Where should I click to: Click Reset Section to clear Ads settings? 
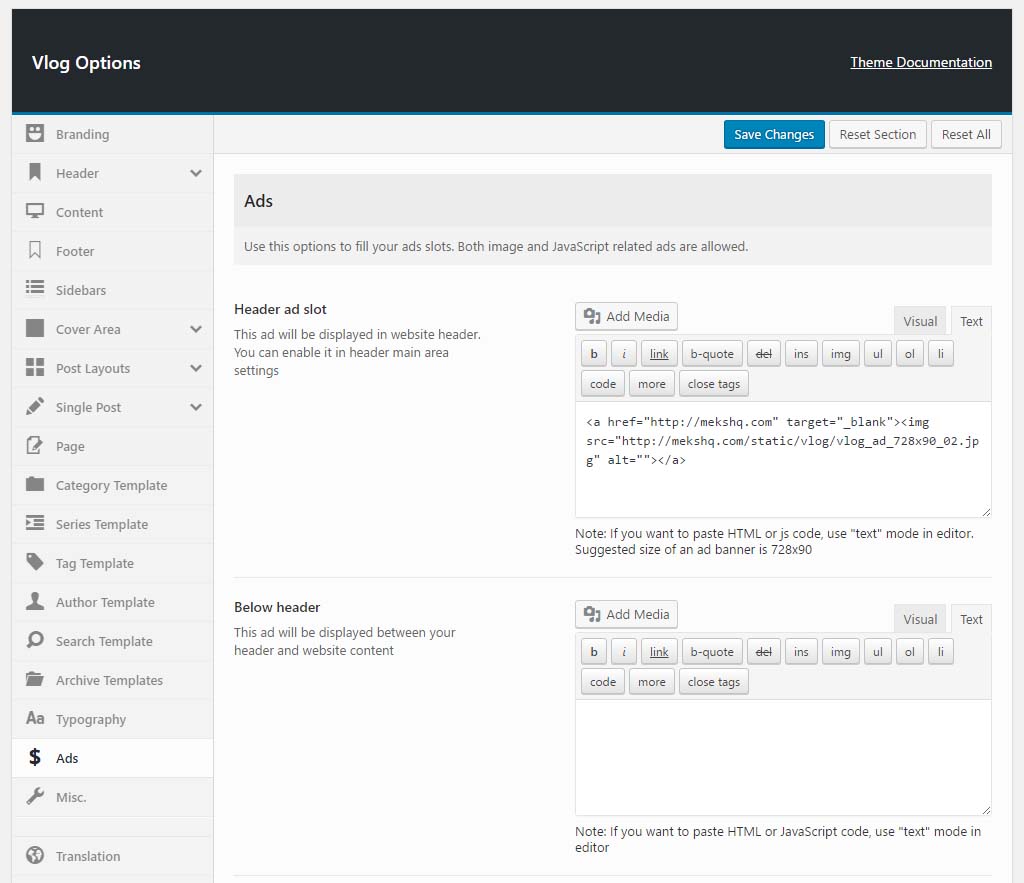click(x=877, y=134)
